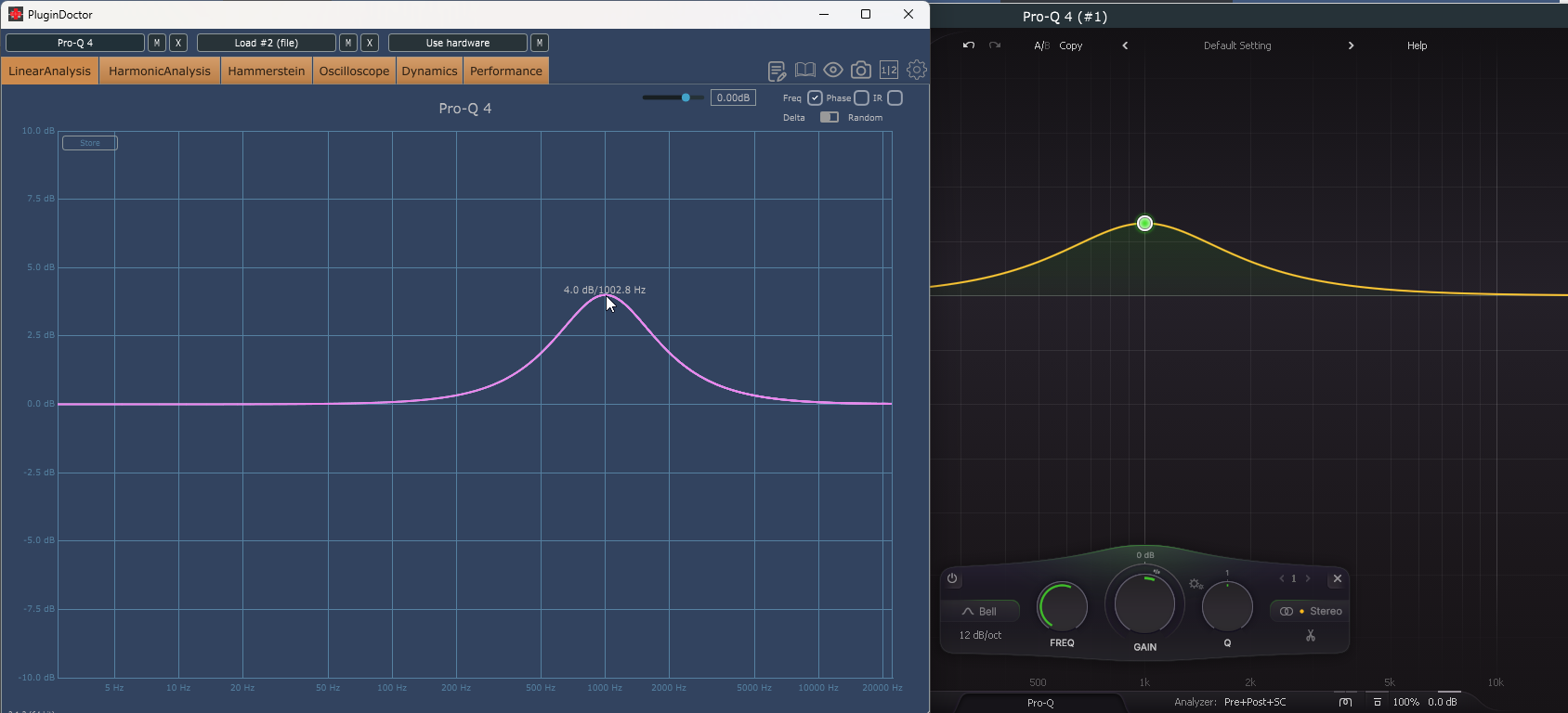The width and height of the screenshot is (1568, 713).
Task: Click the X button next to Load #2 slot
Action: point(370,43)
